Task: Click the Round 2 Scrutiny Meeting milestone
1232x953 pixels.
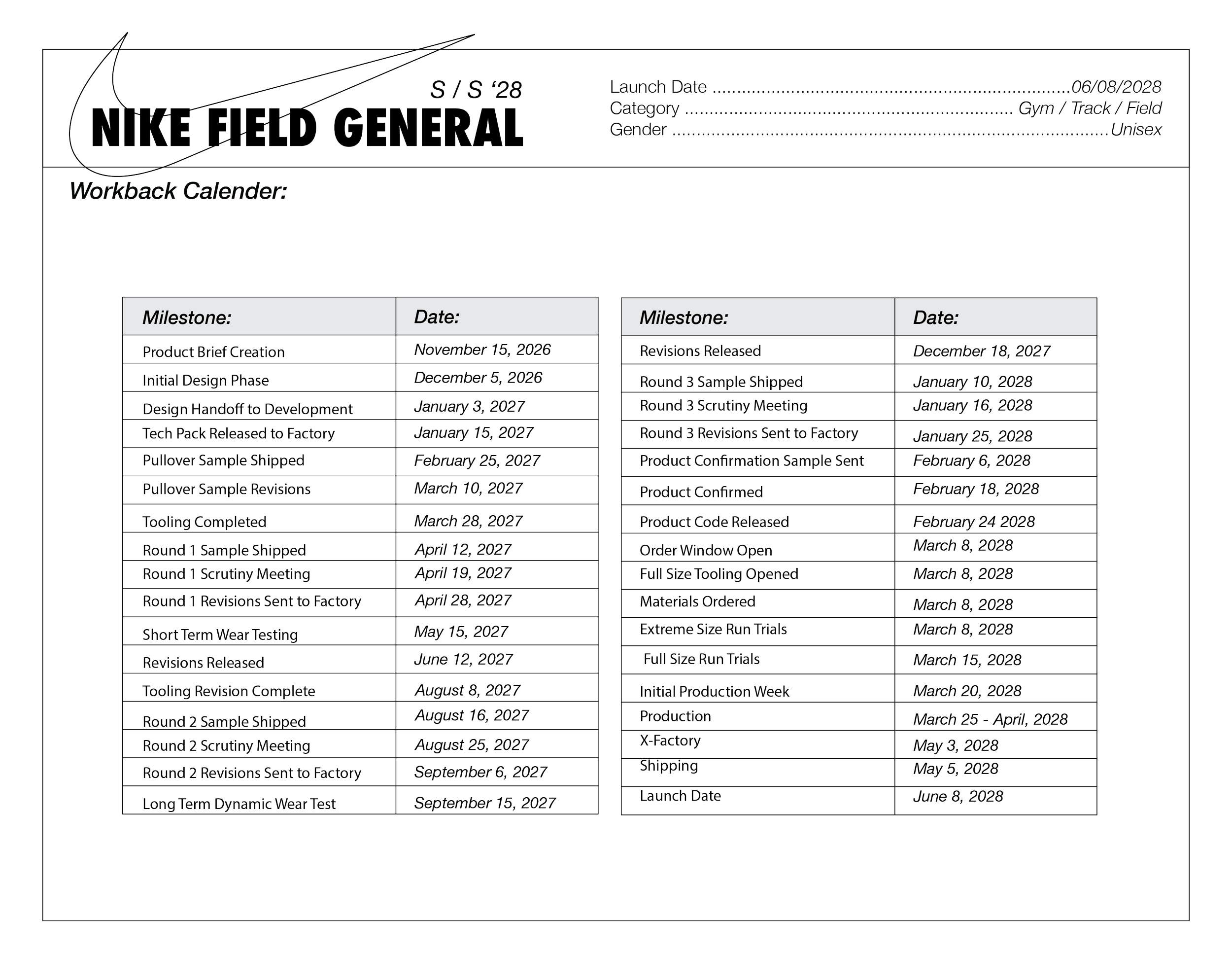Action: tap(226, 746)
